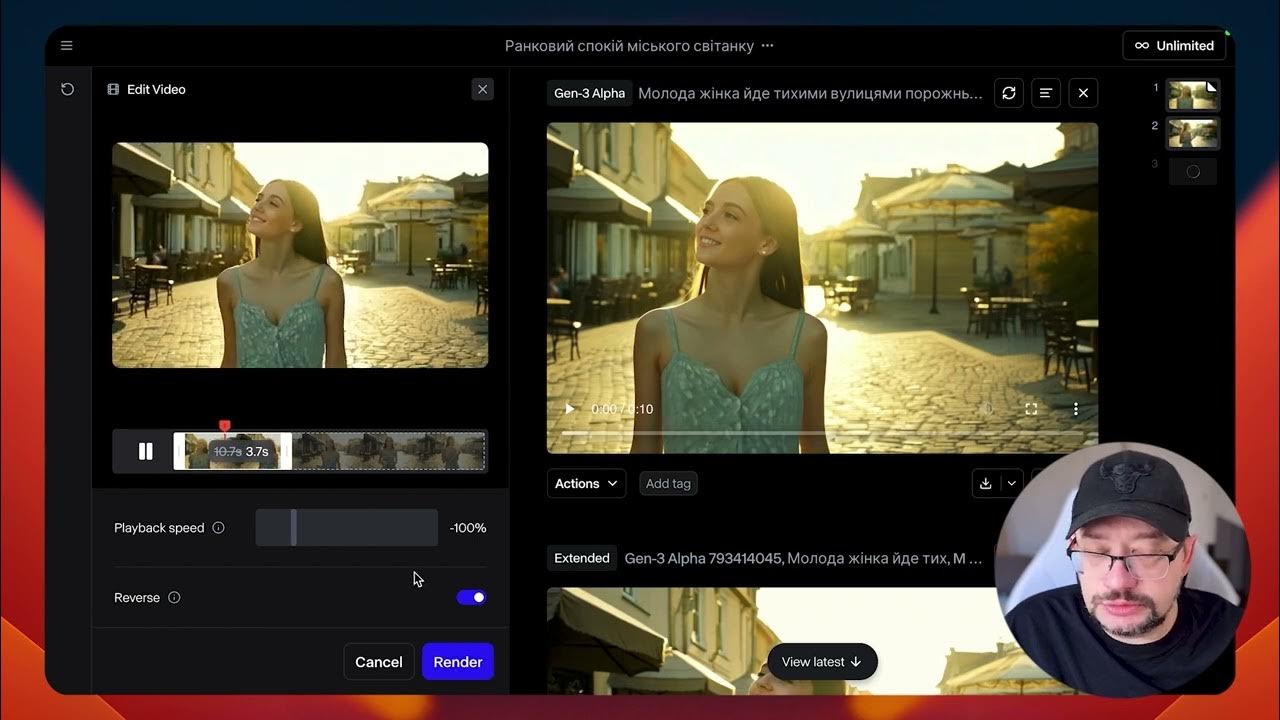Click the Unlimited plan button
The image size is (1280, 720).
[x=1174, y=45]
